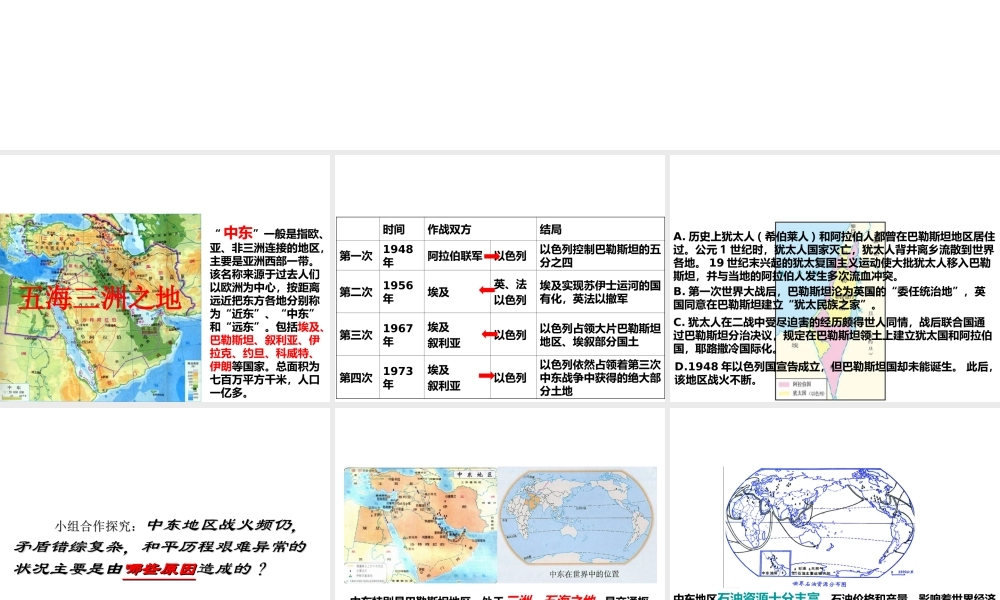Image resolution: width=1000 pixels, height=600 pixels.
Task: Click the 1956年 cell in the war table
Action: [402, 292]
